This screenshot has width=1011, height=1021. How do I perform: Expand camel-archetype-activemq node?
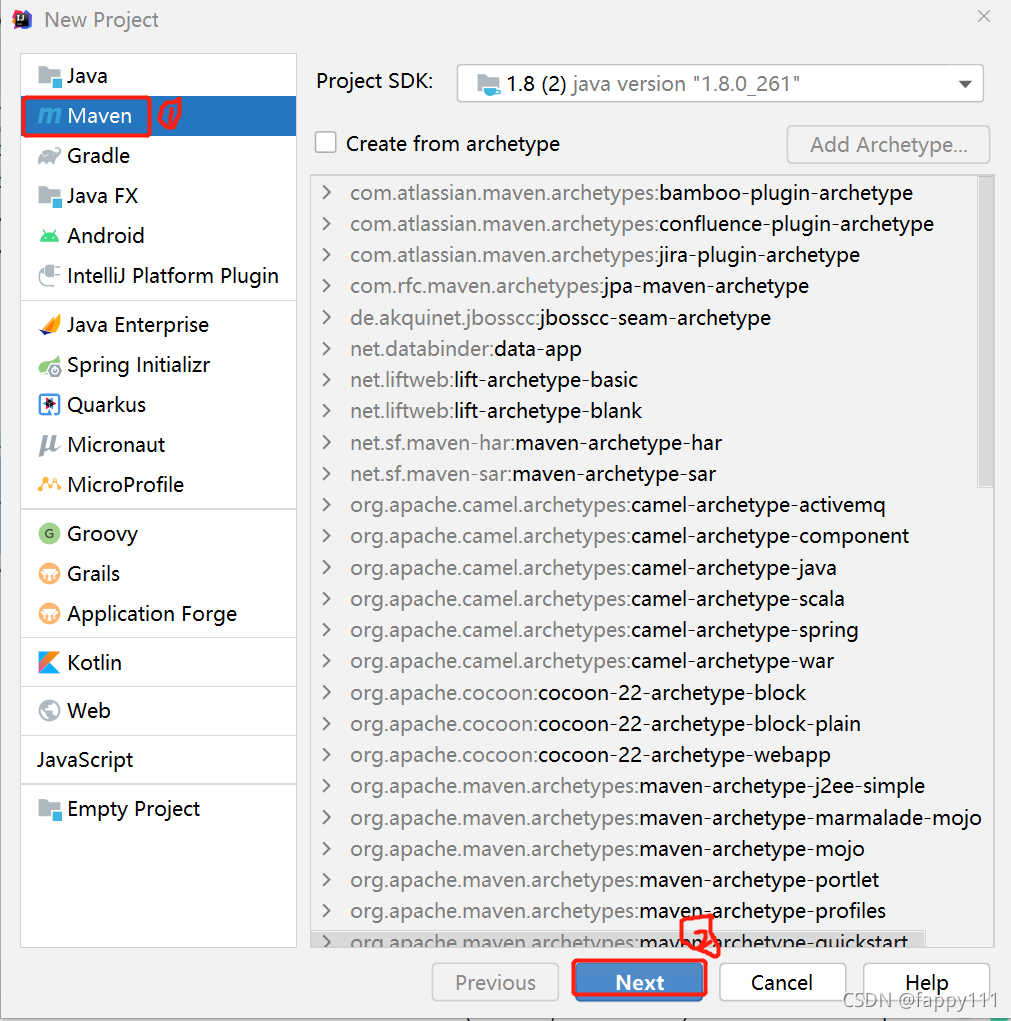tap(327, 505)
